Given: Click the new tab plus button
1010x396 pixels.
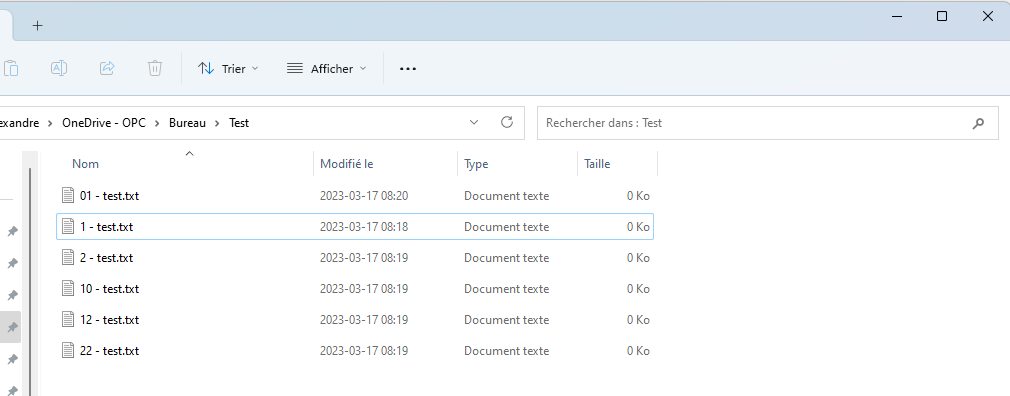Looking at the screenshot, I should coord(37,26).
